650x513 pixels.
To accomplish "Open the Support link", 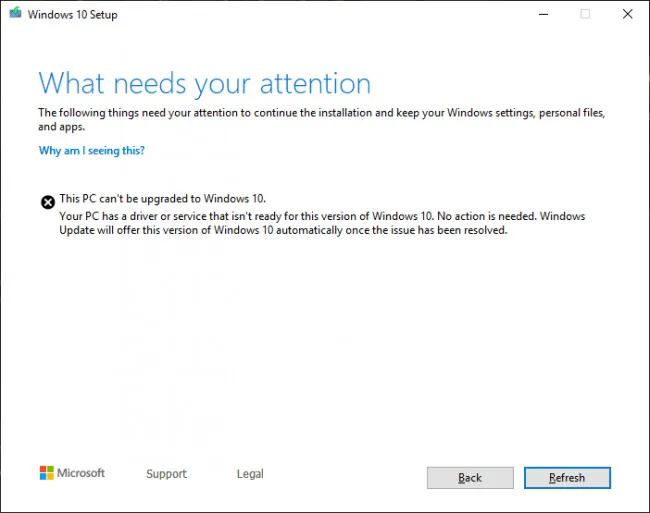I will [x=166, y=474].
